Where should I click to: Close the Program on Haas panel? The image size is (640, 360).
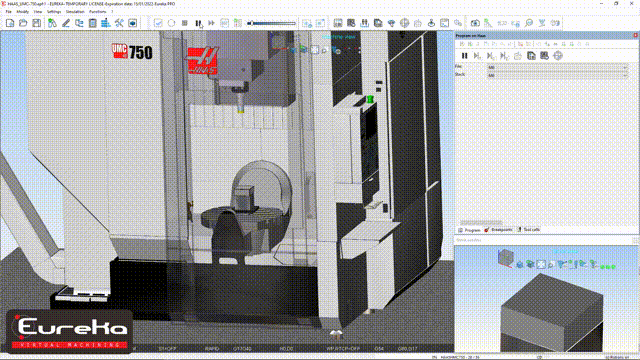[x=636, y=36]
